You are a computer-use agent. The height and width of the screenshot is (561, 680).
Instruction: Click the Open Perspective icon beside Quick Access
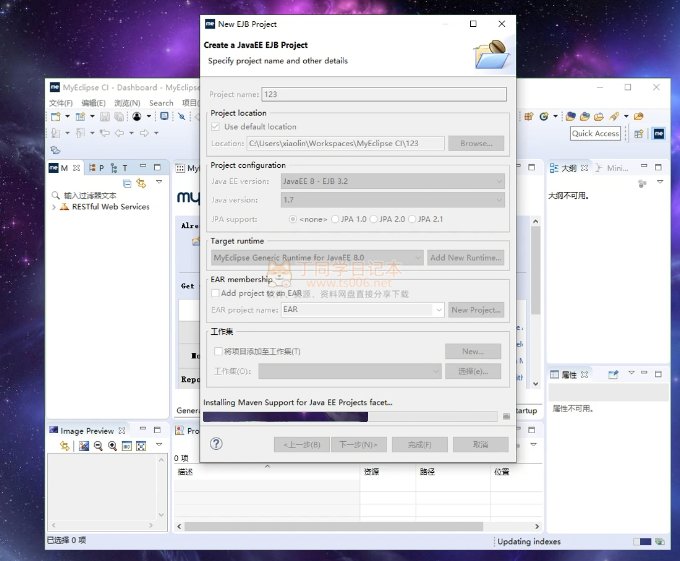639,133
